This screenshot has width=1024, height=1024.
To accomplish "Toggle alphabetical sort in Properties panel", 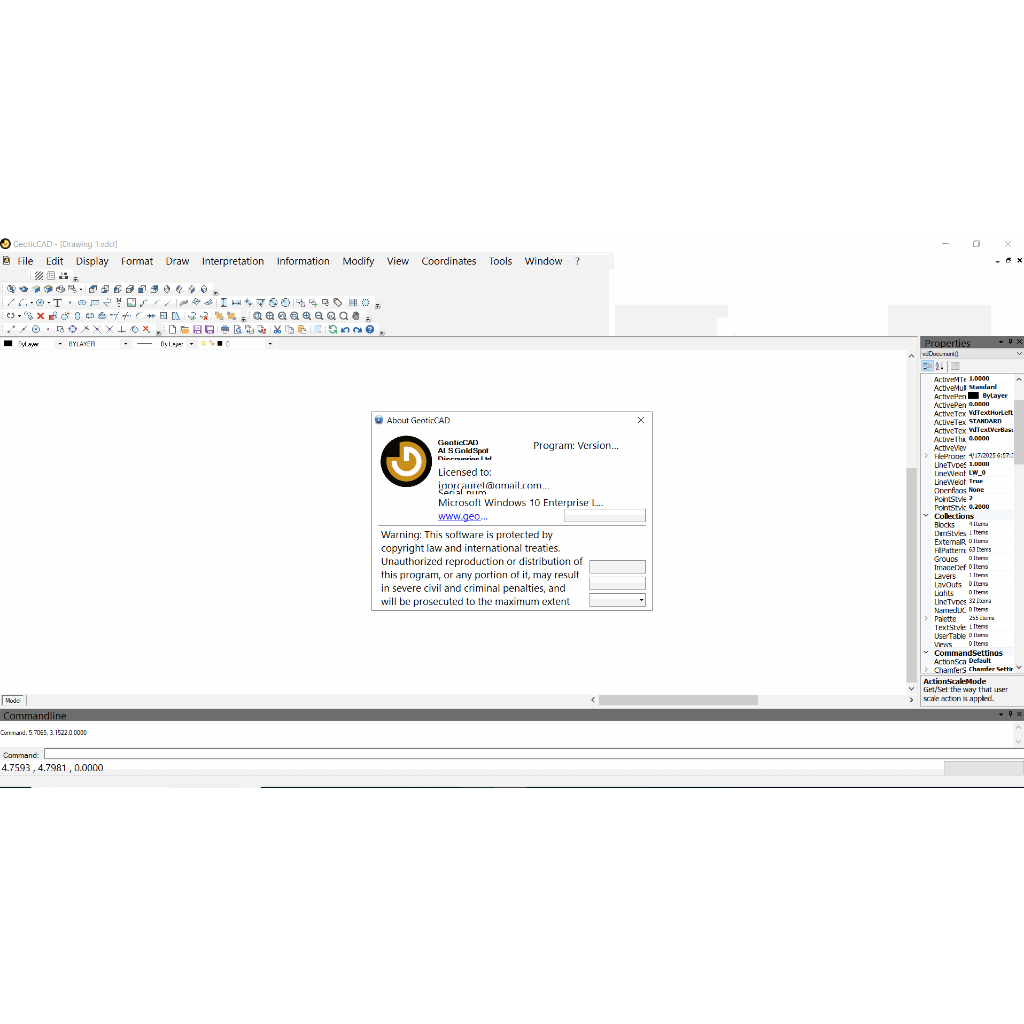I will tap(940, 366).
